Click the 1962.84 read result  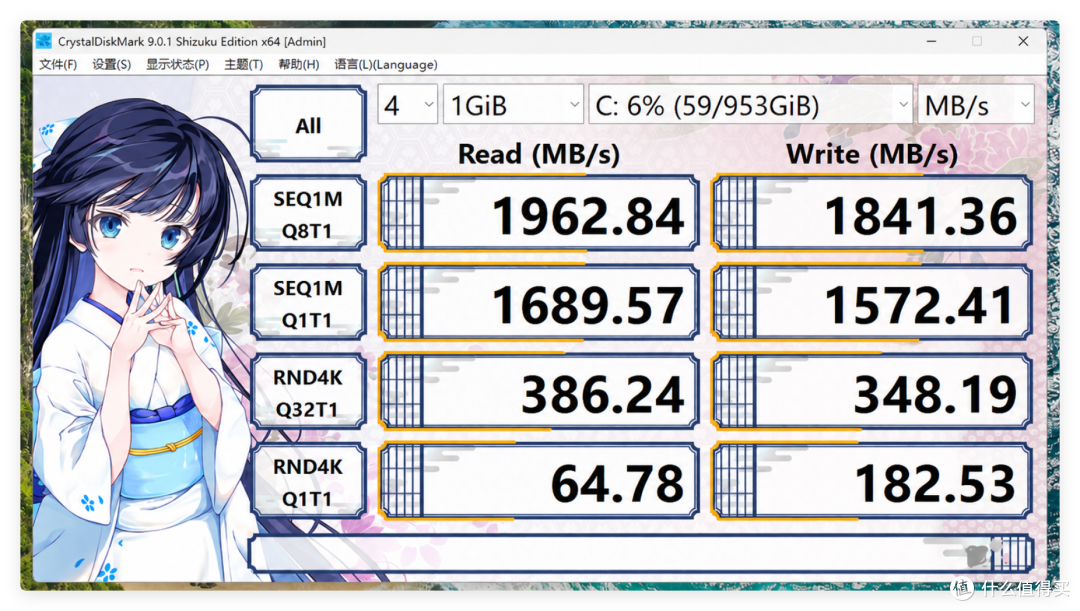(539, 214)
